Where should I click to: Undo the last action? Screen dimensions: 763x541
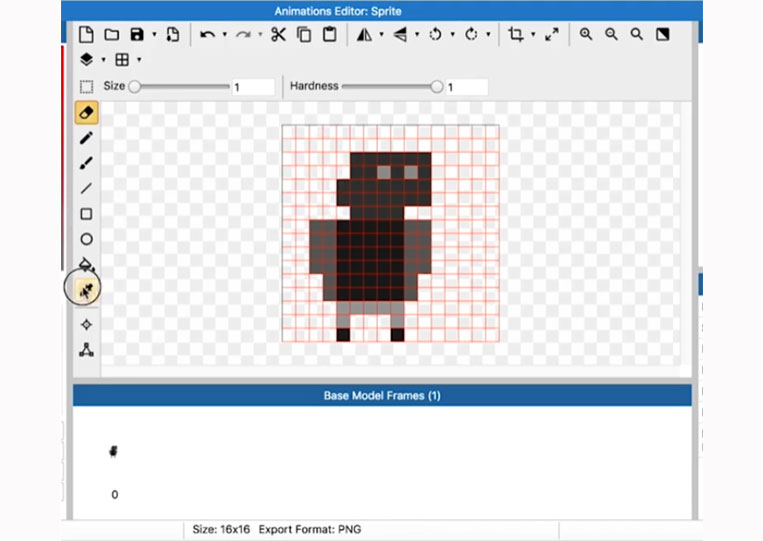tap(208, 35)
